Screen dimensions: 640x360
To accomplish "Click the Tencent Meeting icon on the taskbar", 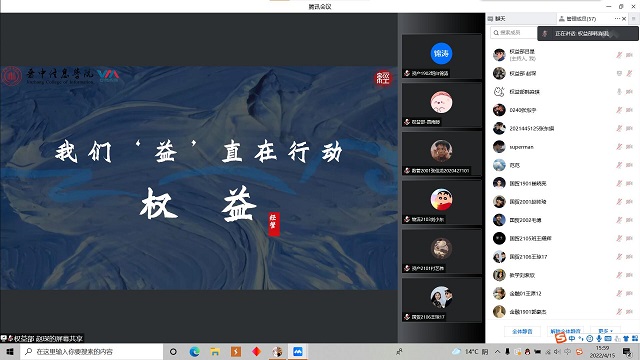I will (x=298, y=351).
